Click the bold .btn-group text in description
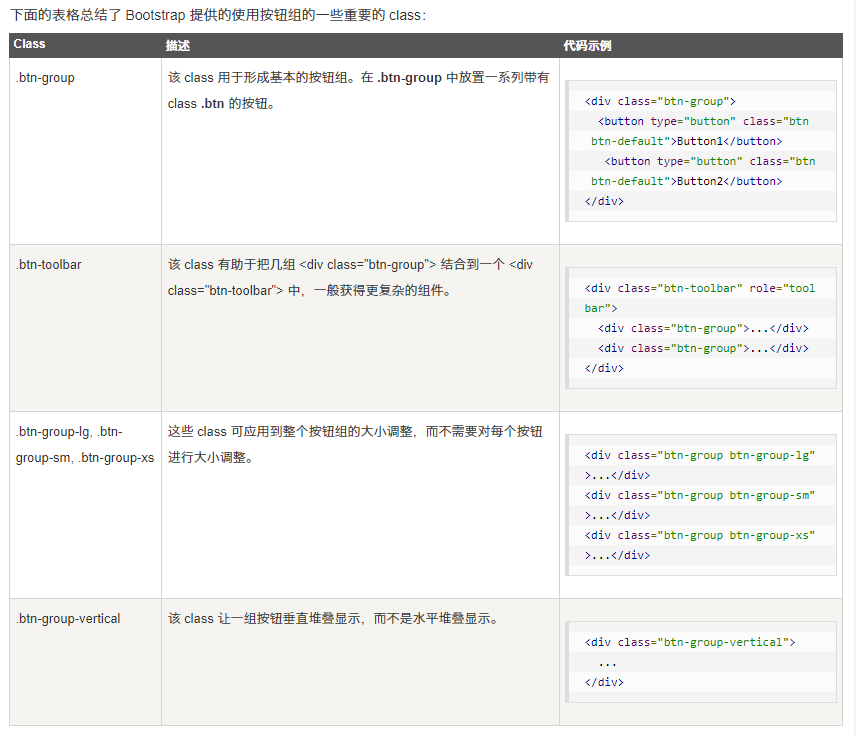Viewport: 856px width, 736px height. tap(409, 78)
